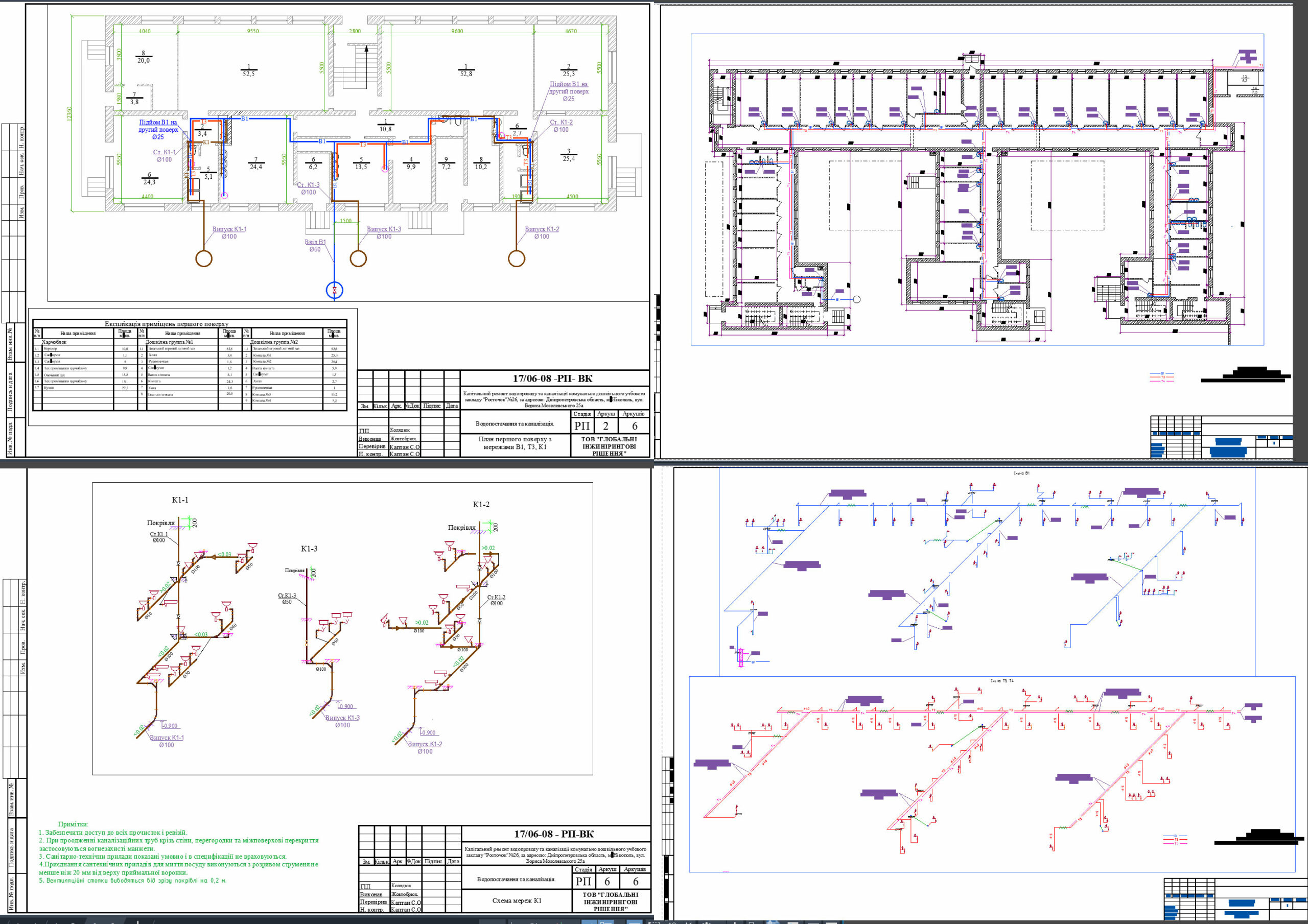The width and height of the screenshot is (1308, 924).
Task: Select blue "Підйом В1 на другий поверх" label
Action: pyautogui.click(x=158, y=129)
